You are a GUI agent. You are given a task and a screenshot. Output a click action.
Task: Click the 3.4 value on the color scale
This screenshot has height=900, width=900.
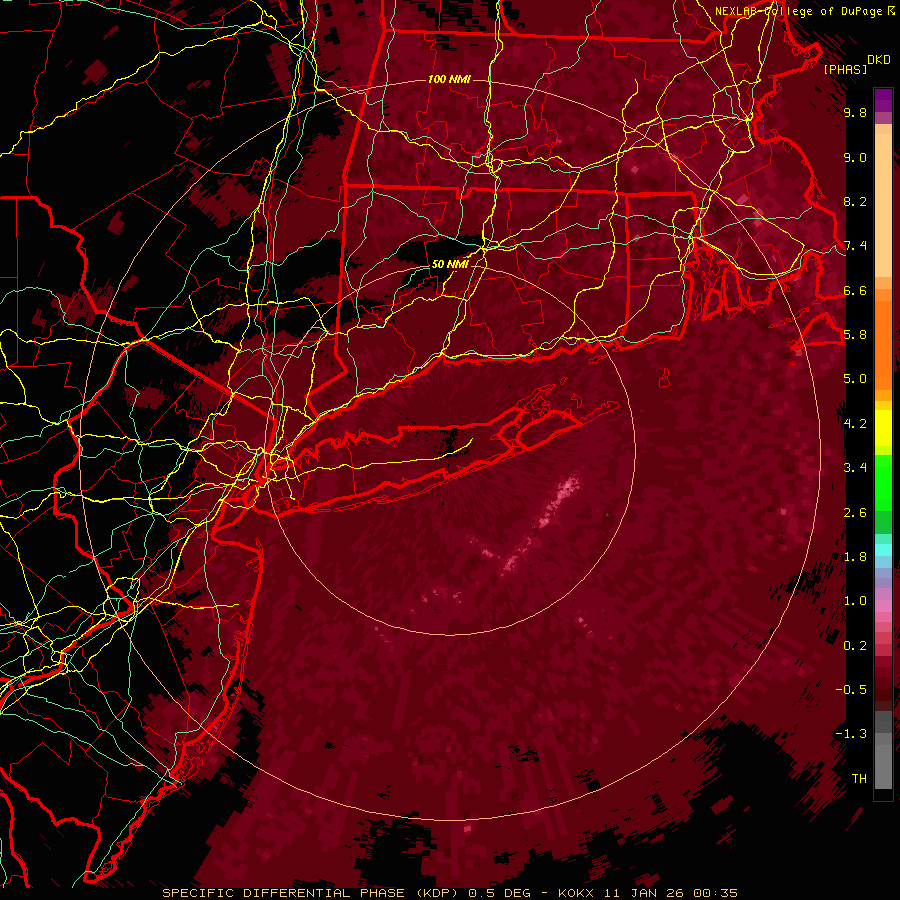point(855,468)
